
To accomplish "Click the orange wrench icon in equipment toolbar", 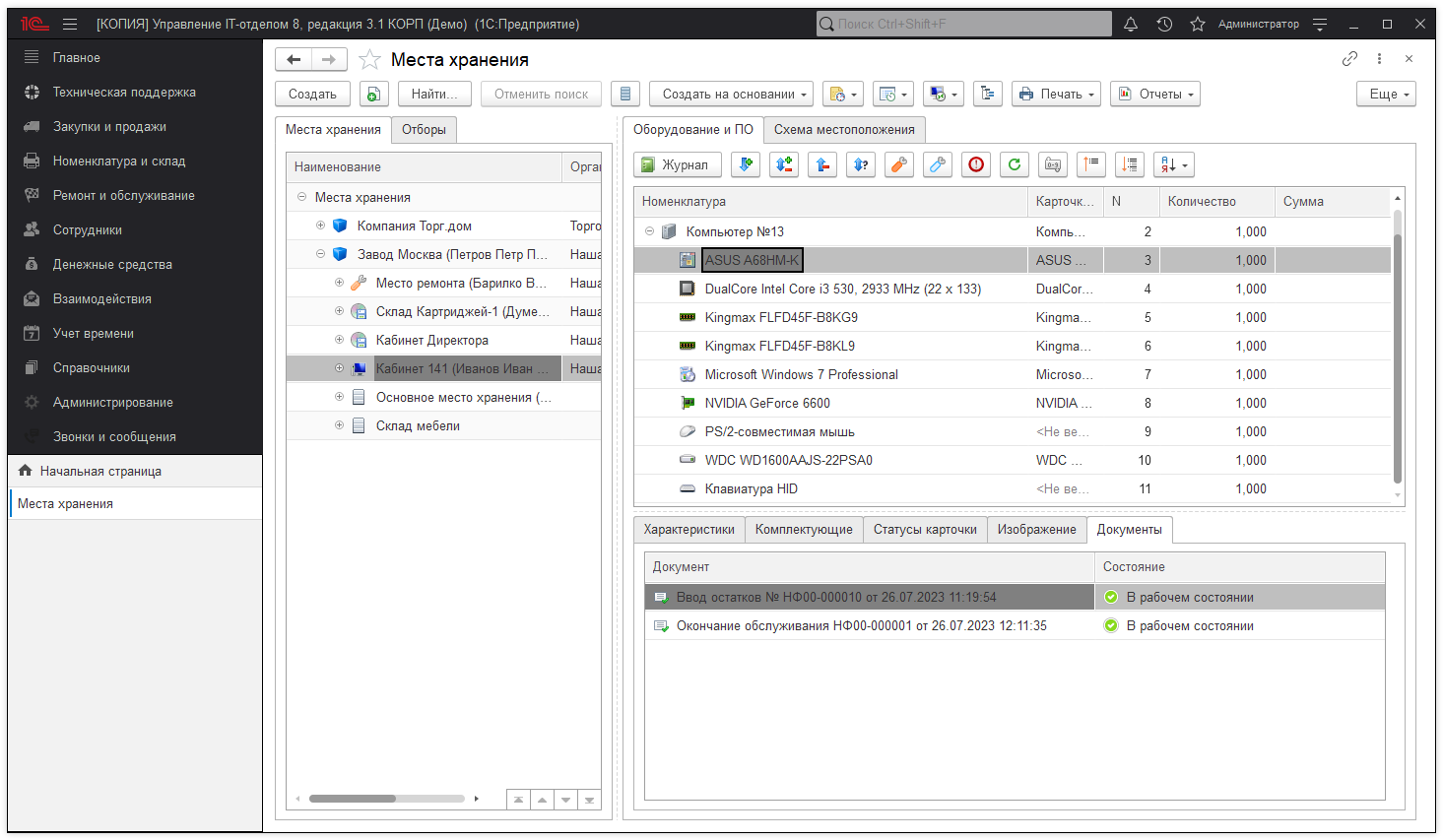I will 899,164.
